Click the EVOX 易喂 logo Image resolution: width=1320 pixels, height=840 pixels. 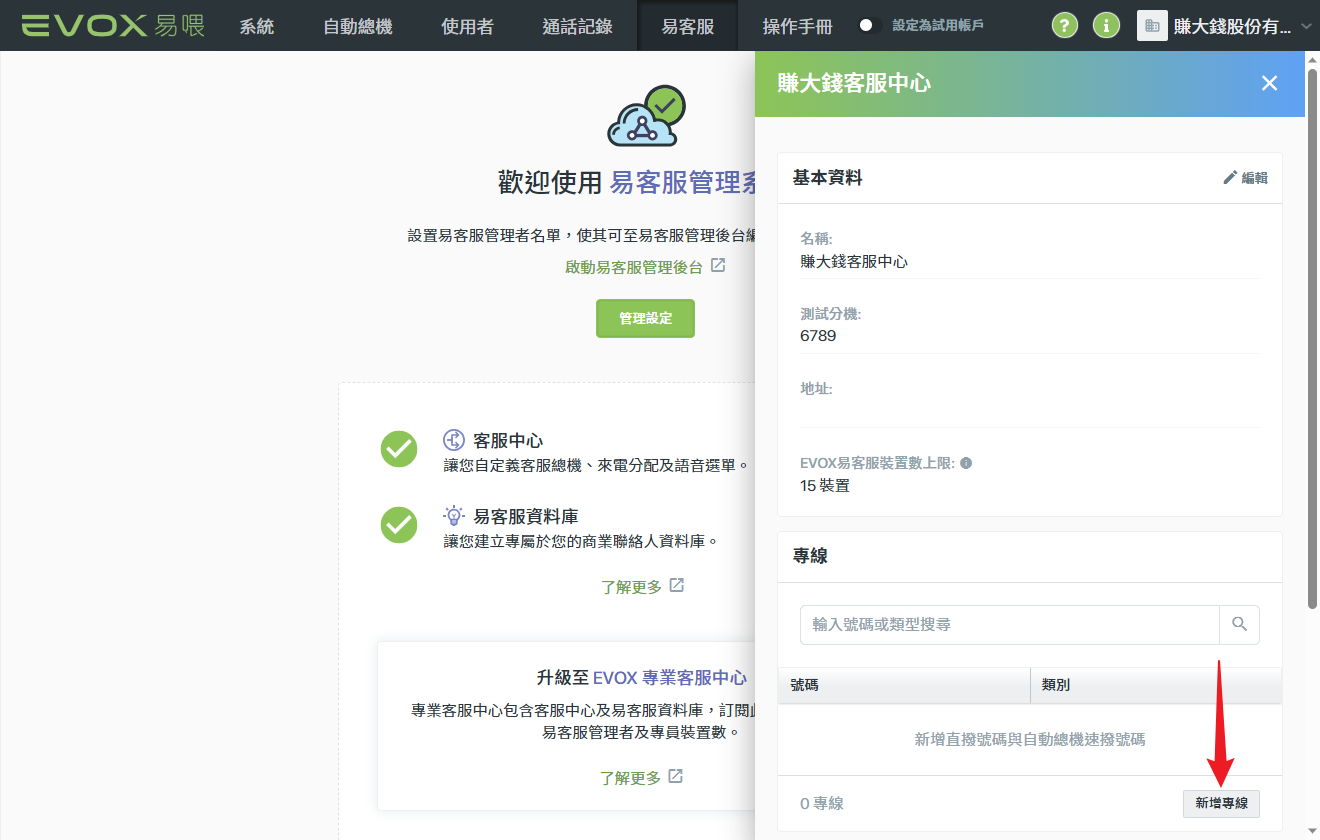click(x=113, y=25)
